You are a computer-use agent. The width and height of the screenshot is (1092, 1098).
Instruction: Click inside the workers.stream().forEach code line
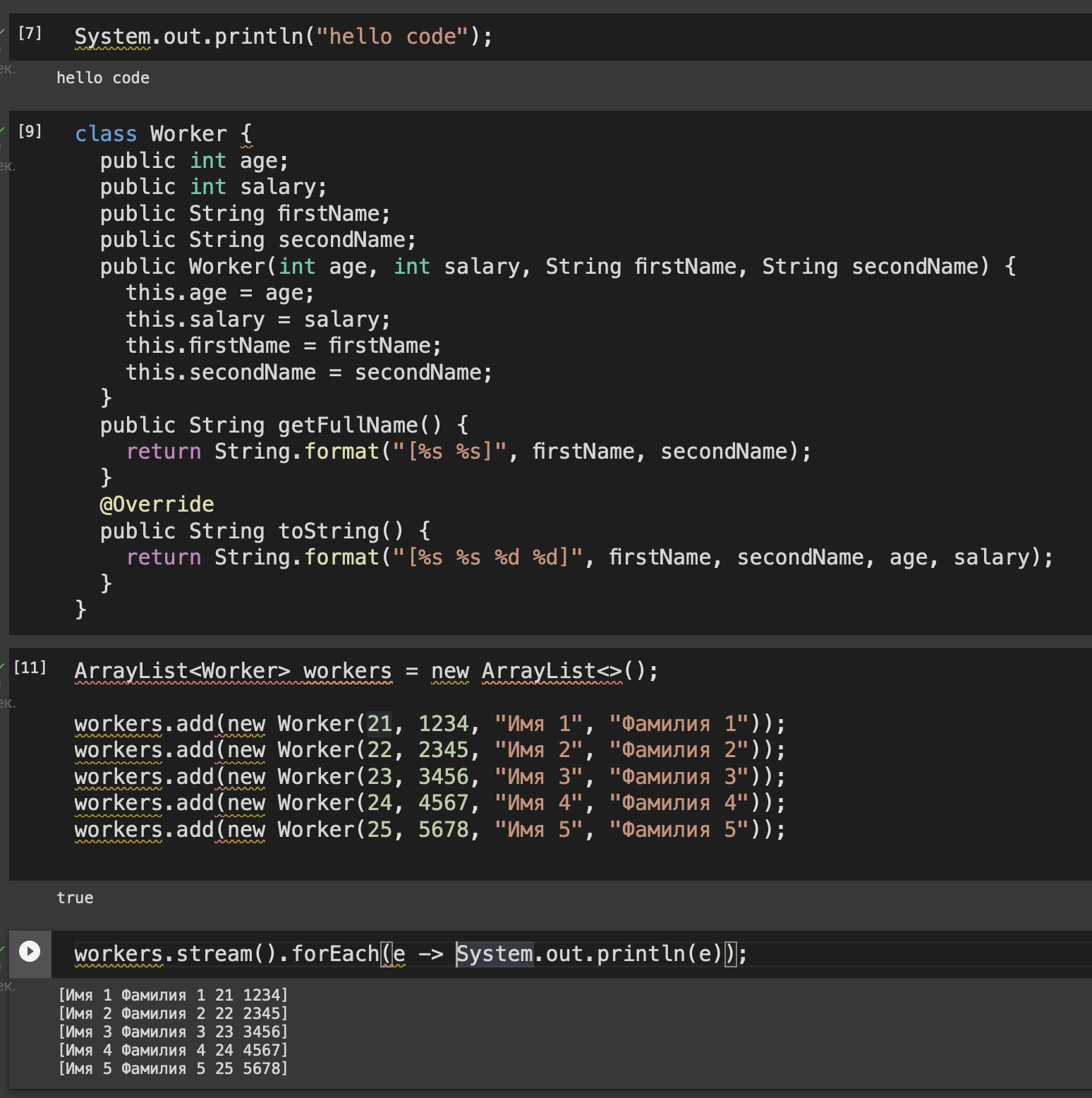pos(409,954)
